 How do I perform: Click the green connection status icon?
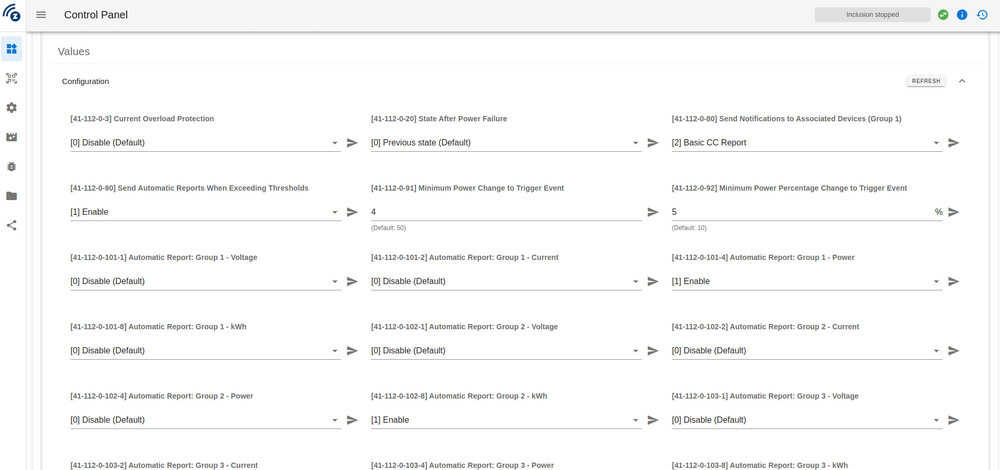click(943, 15)
